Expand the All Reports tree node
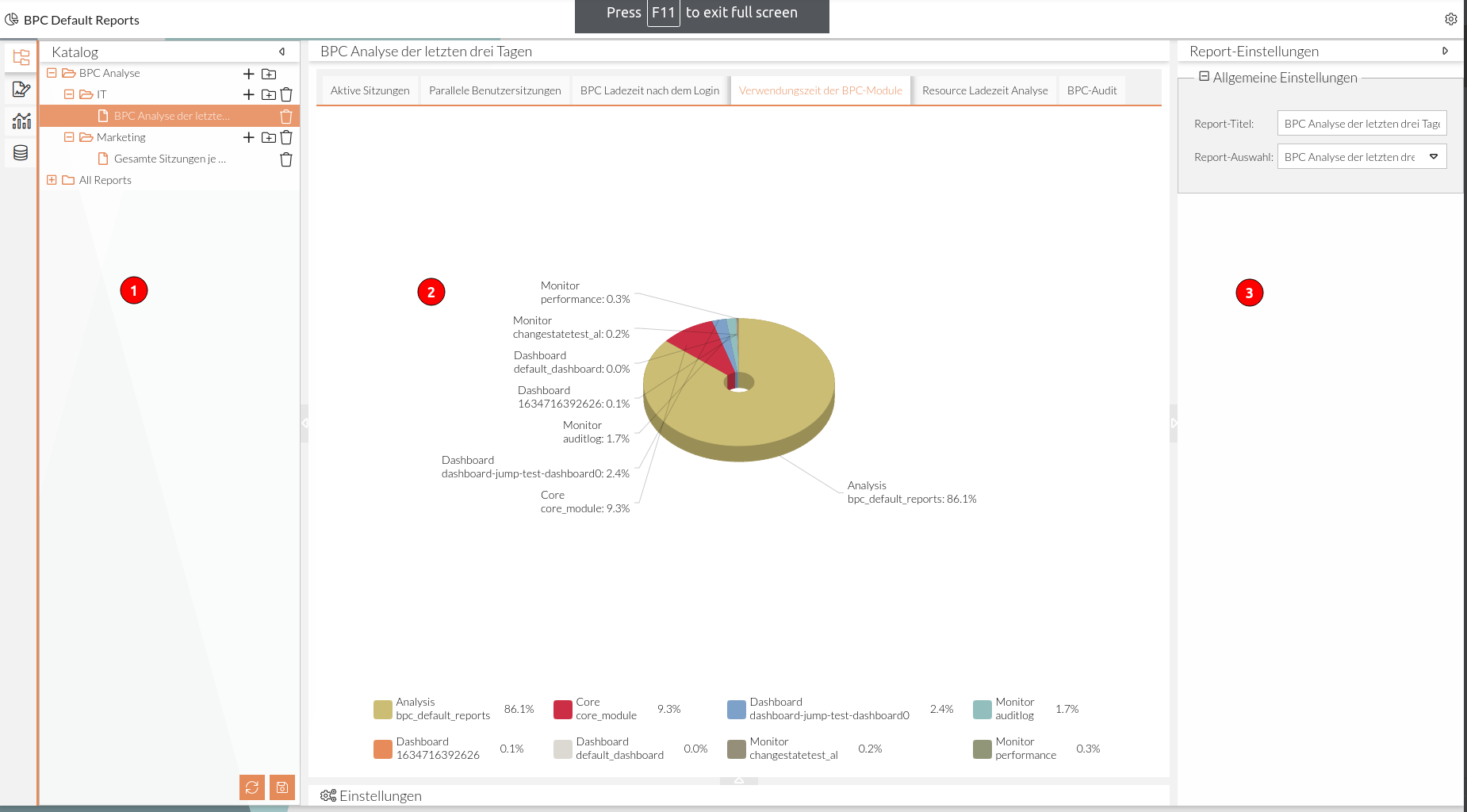The height and width of the screenshot is (812, 1467). [52, 180]
